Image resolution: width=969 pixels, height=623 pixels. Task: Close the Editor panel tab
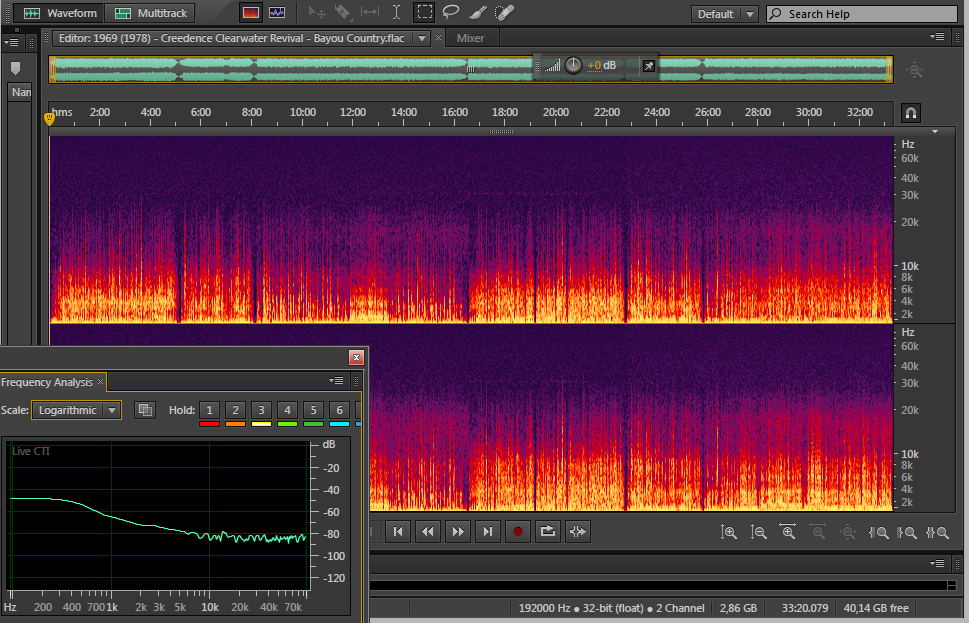(438, 38)
